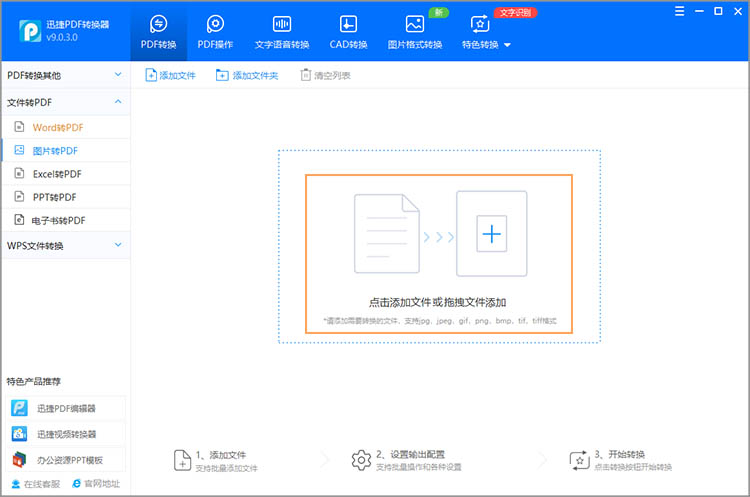Image resolution: width=750 pixels, height=497 pixels.
Task: Click 点击添加文件或拖拽文件添加 text
Action: [x=437, y=302]
